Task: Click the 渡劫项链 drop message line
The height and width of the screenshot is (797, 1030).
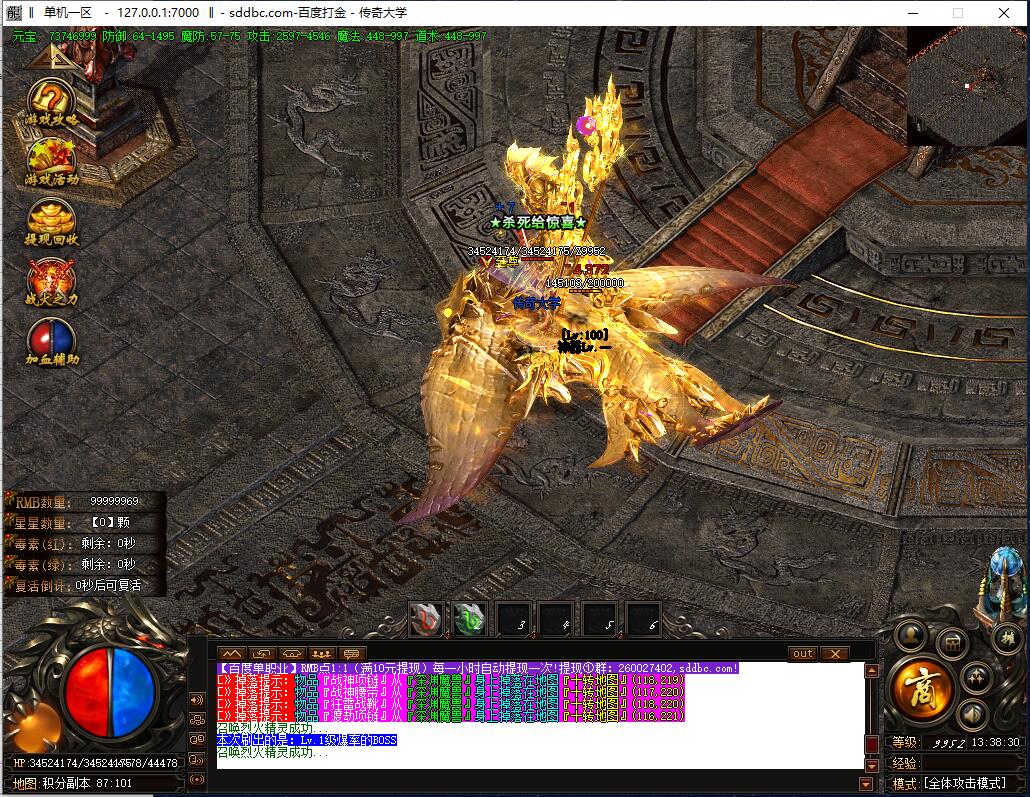Action: 451,716
